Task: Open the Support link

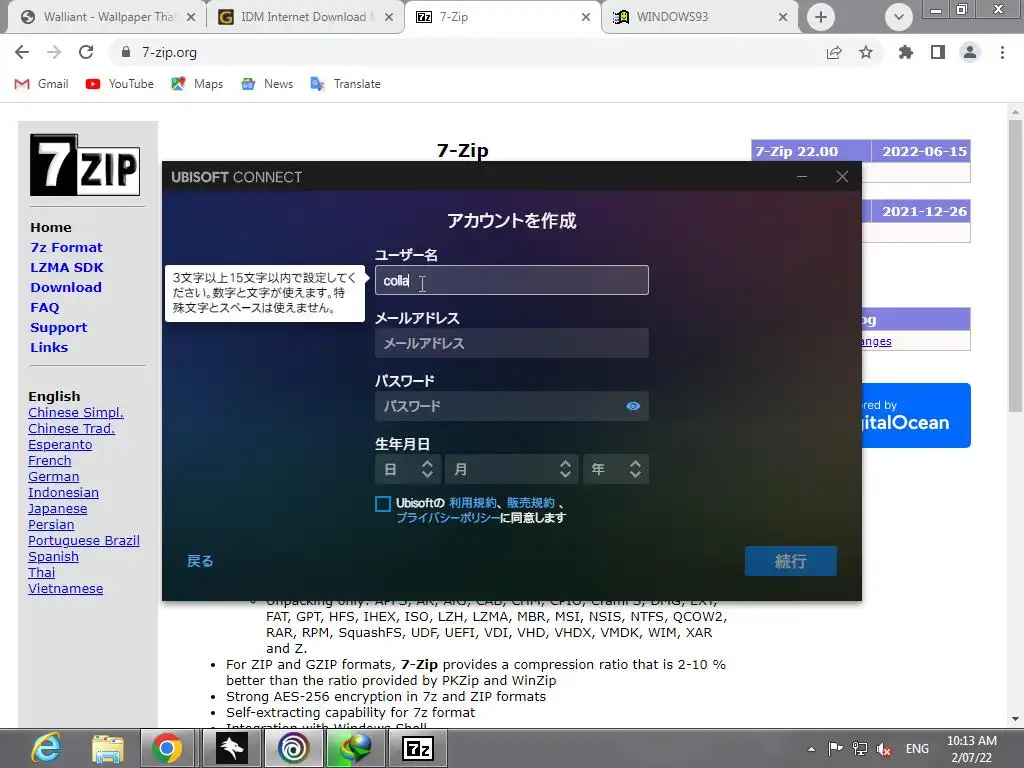Action: tap(58, 328)
